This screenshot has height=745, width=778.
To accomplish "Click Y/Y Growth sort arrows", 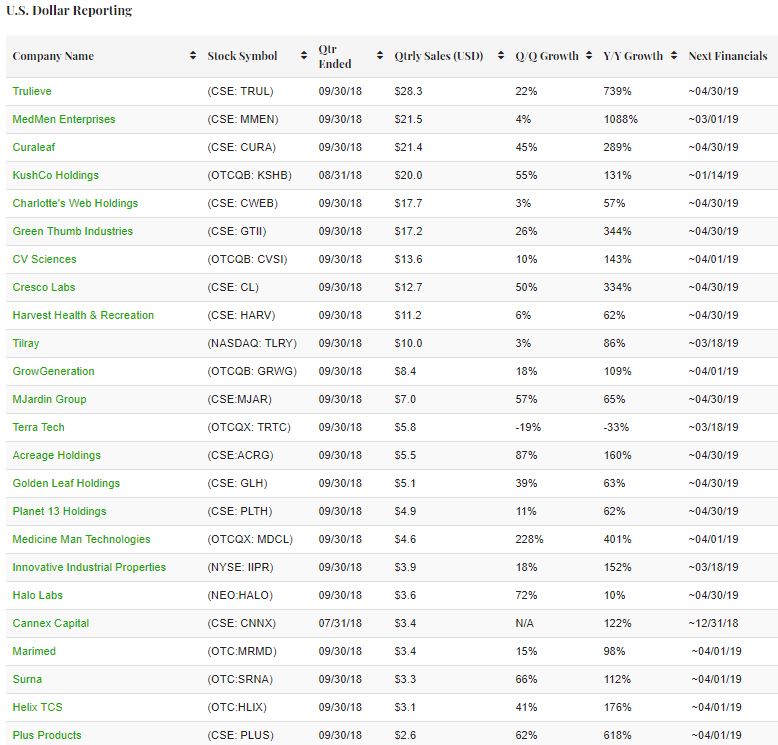I will [x=674, y=56].
